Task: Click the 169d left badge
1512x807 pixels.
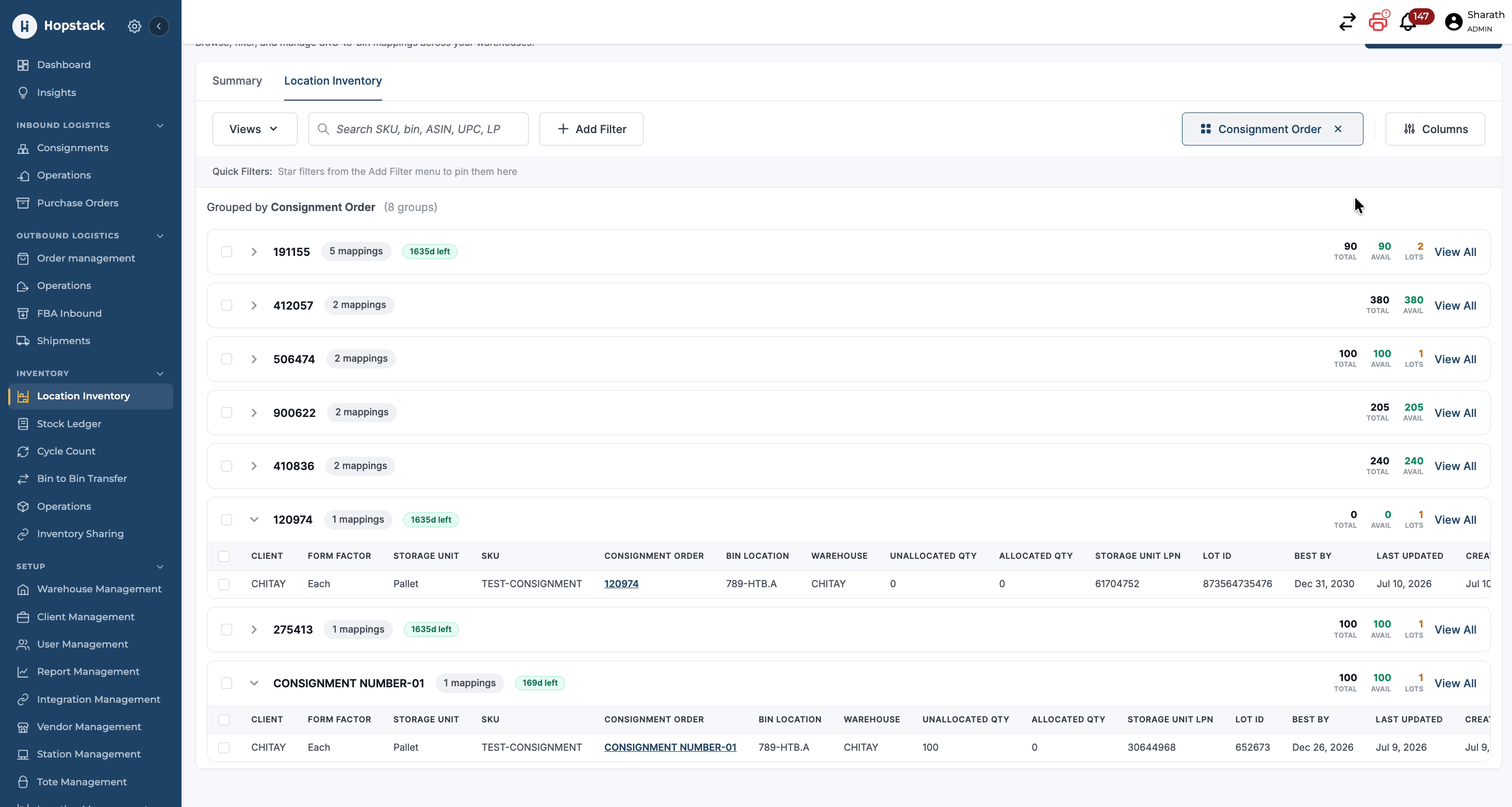Action: coord(540,683)
